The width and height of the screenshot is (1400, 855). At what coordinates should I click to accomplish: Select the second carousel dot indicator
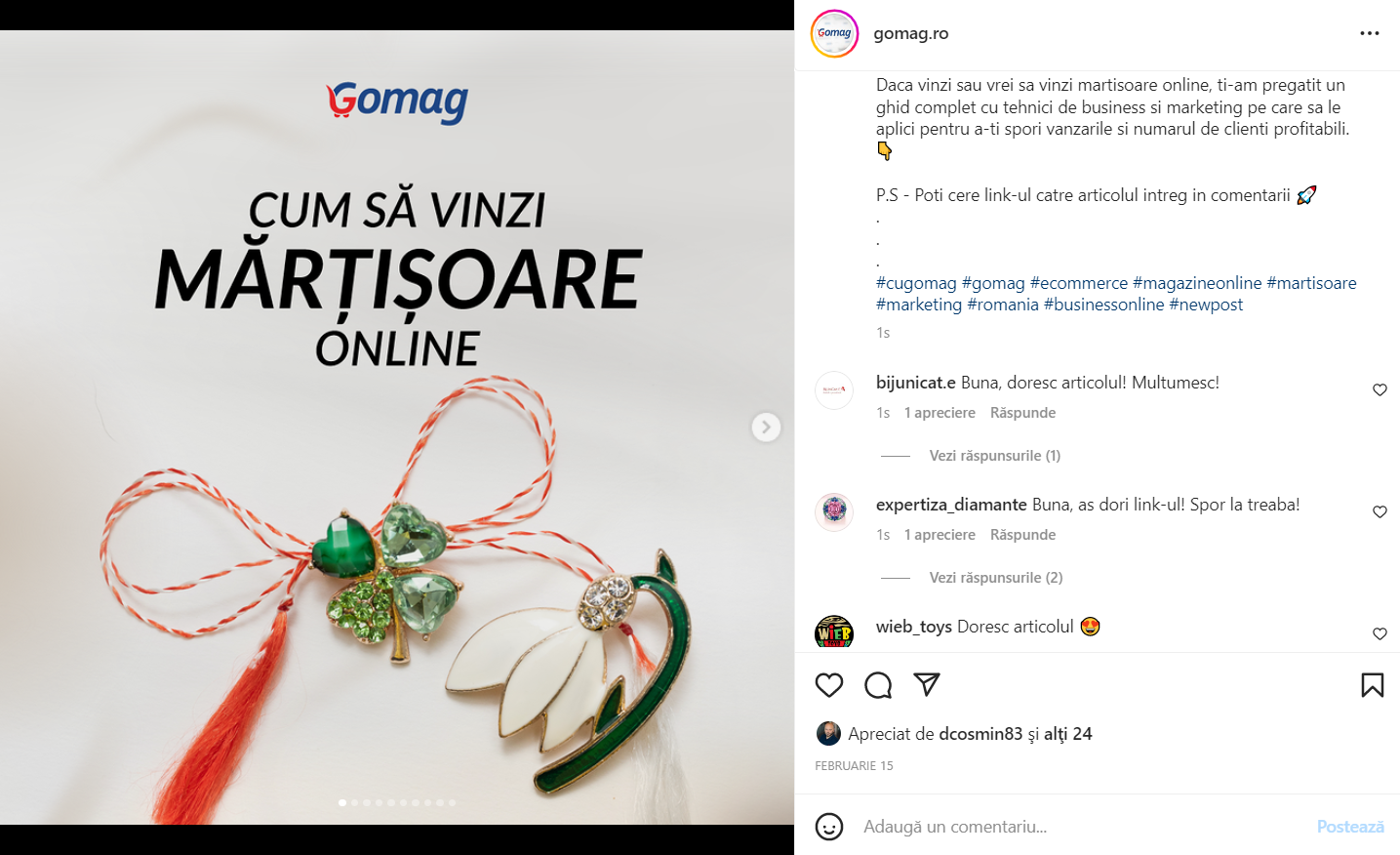point(354,802)
